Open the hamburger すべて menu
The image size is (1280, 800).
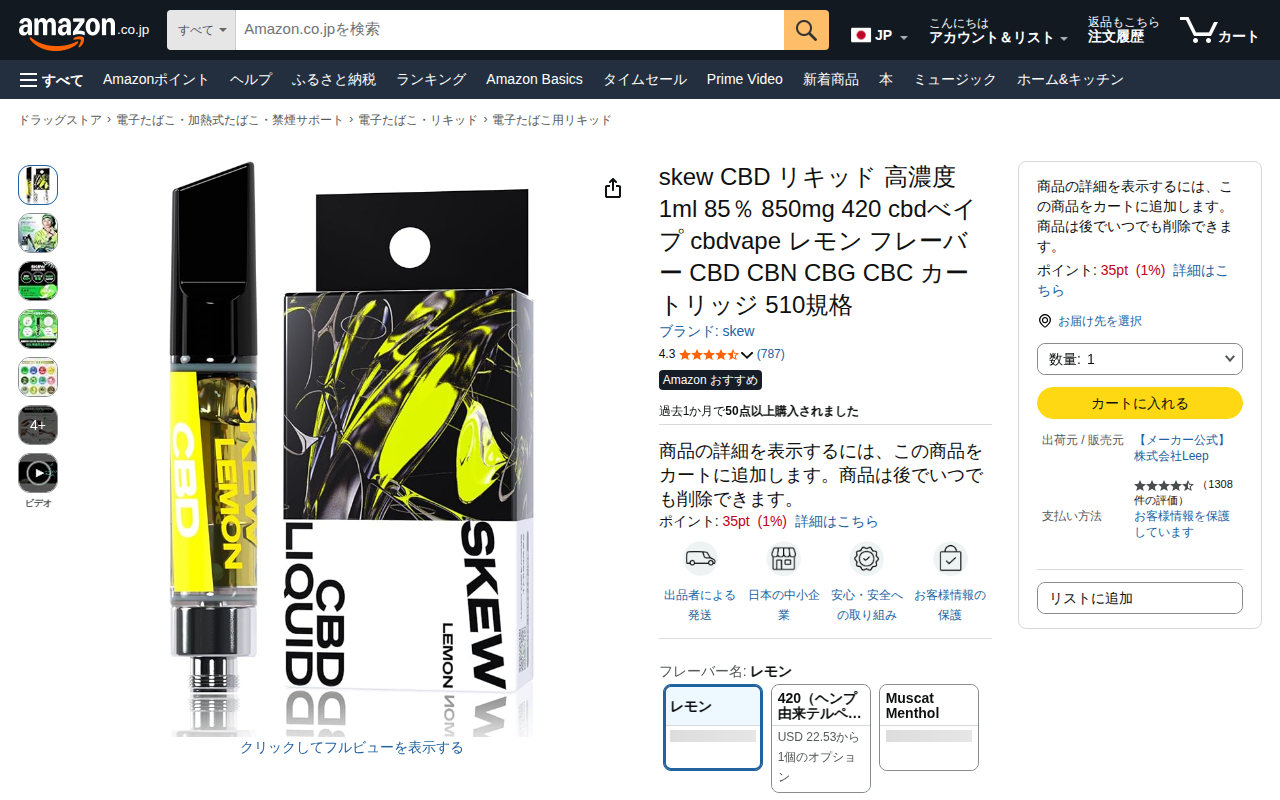point(51,79)
